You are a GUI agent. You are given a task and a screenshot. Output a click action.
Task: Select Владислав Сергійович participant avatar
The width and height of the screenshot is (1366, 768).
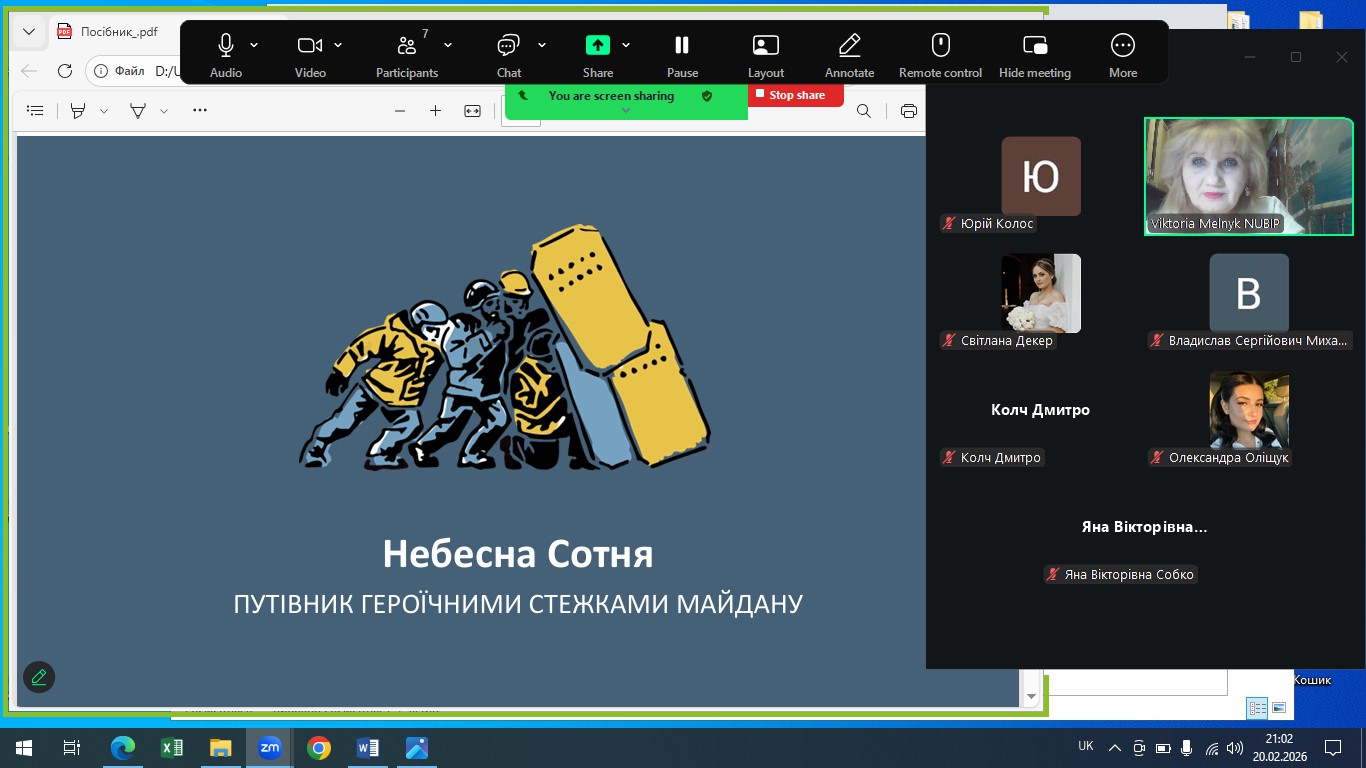[1249, 293]
